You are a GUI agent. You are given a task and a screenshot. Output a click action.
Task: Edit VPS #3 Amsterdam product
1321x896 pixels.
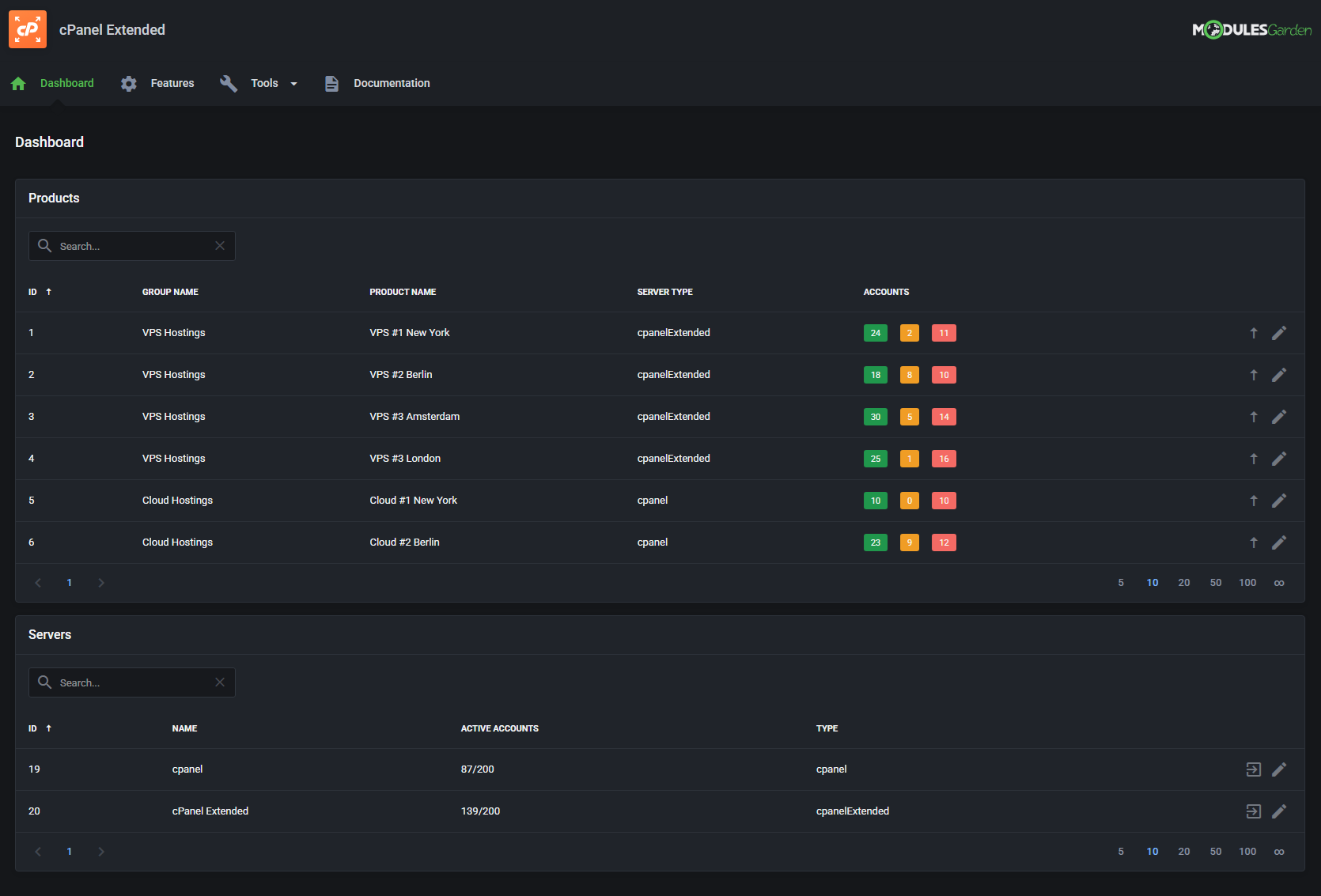coord(1279,417)
